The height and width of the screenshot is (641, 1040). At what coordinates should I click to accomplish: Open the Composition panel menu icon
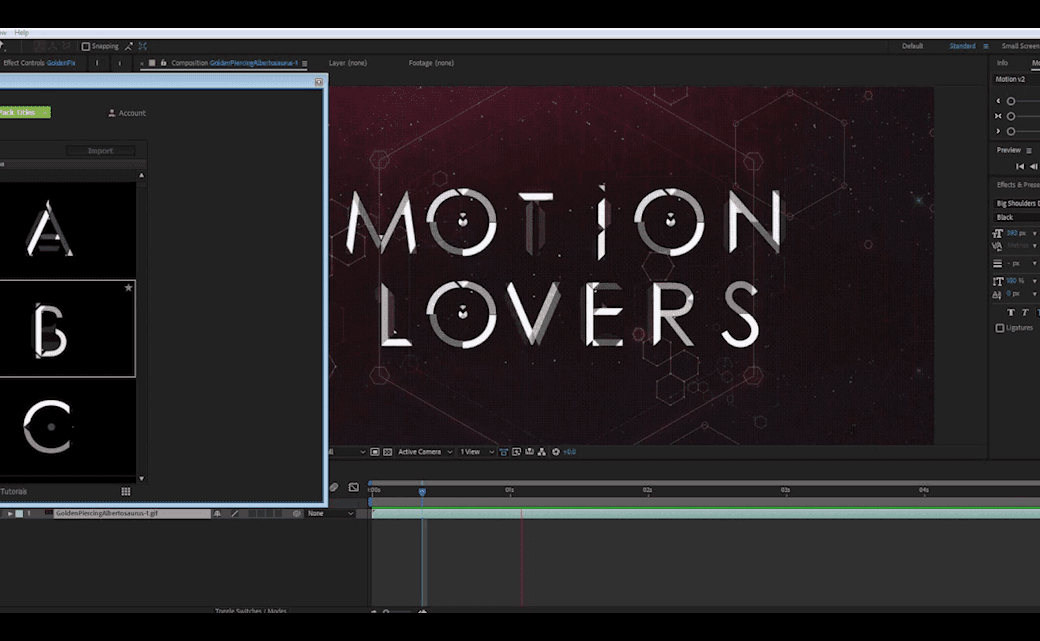coord(304,64)
